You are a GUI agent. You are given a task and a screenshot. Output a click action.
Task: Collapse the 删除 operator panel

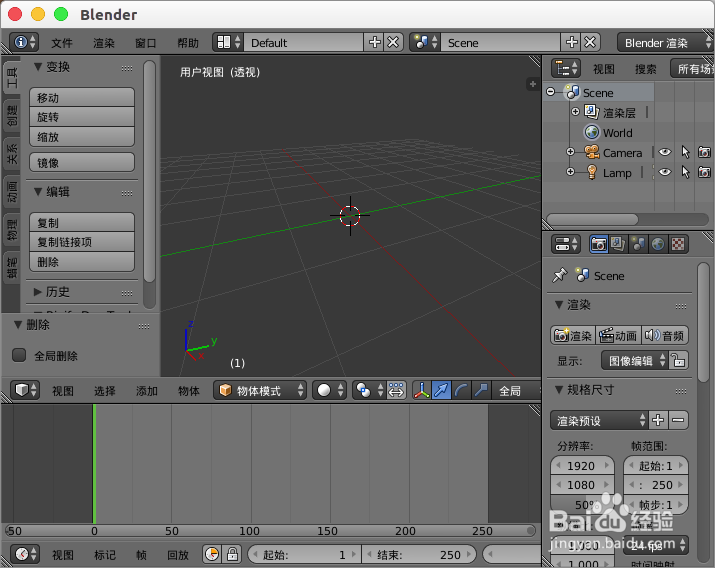click(18, 325)
